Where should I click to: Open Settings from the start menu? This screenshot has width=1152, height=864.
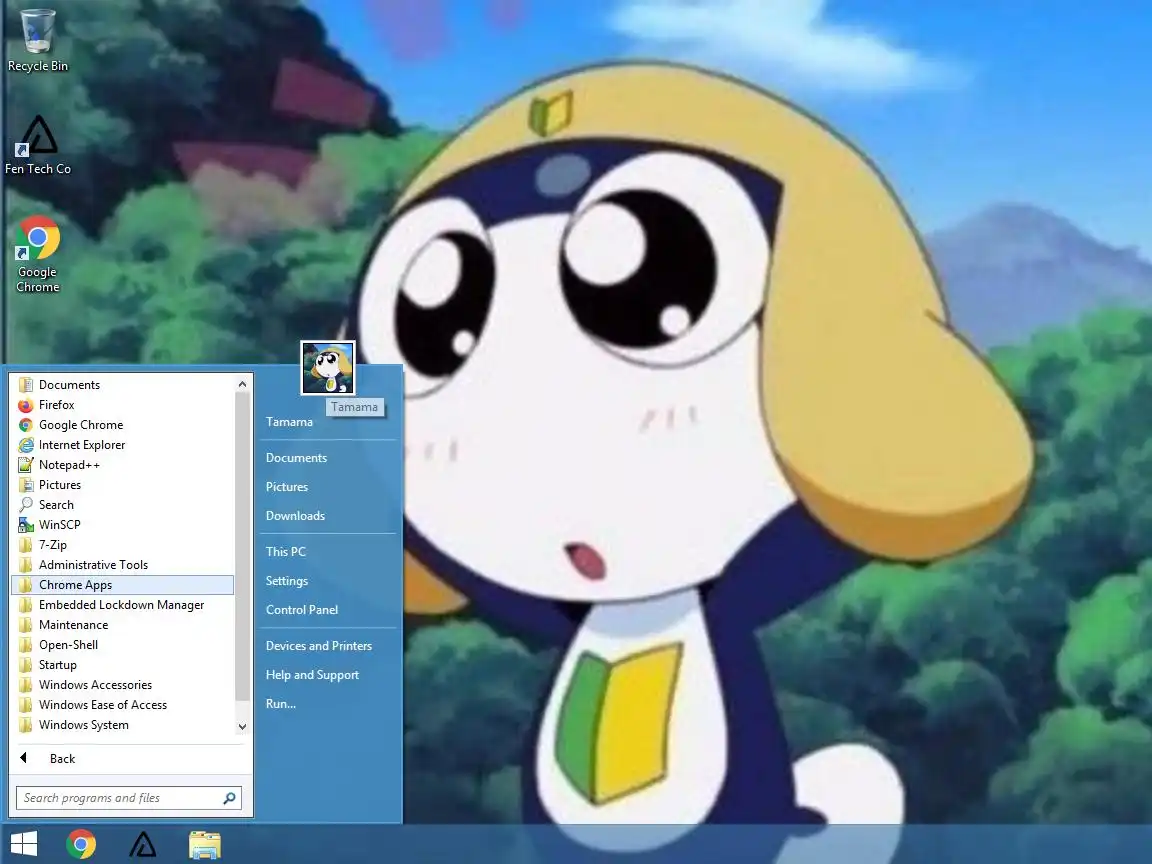[287, 580]
